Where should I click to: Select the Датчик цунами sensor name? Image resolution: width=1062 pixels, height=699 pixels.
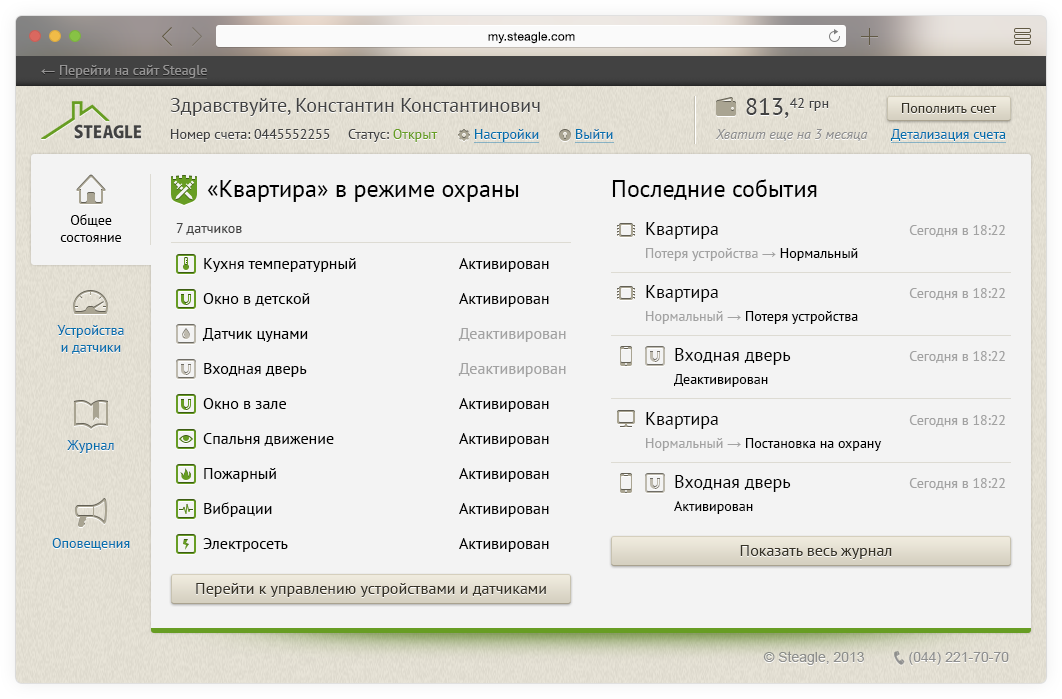255,334
